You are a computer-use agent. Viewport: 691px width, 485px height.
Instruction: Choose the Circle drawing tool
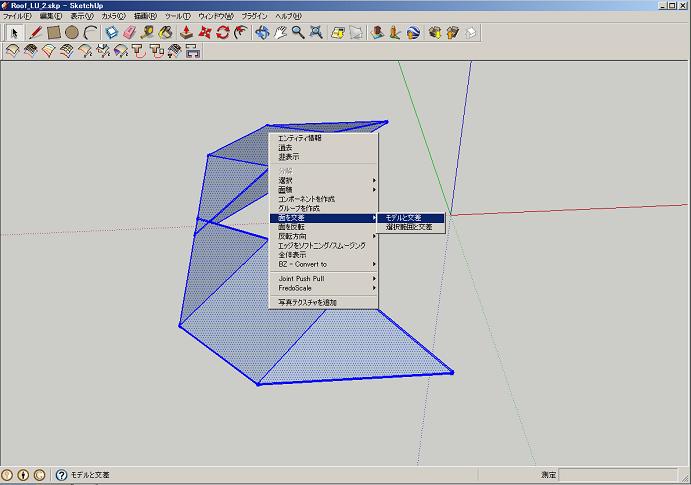pos(71,32)
